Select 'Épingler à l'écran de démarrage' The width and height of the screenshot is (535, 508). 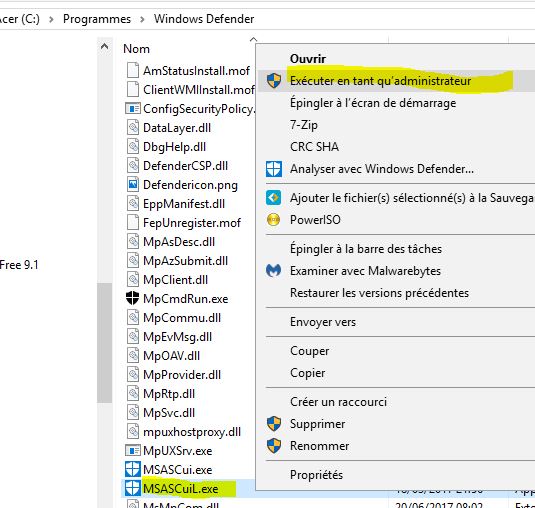point(373,103)
